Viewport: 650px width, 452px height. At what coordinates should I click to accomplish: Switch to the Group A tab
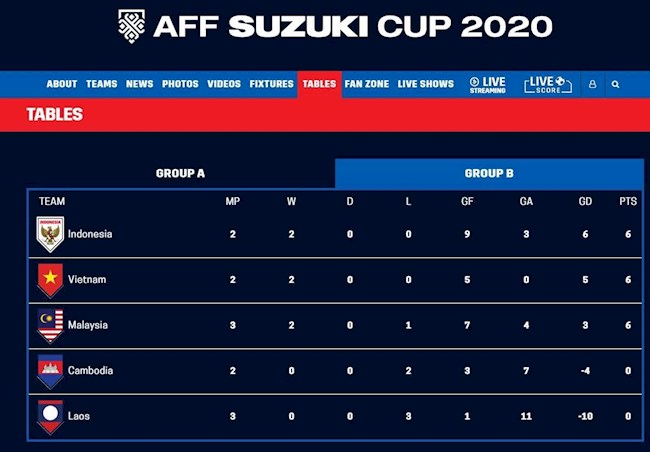180,173
